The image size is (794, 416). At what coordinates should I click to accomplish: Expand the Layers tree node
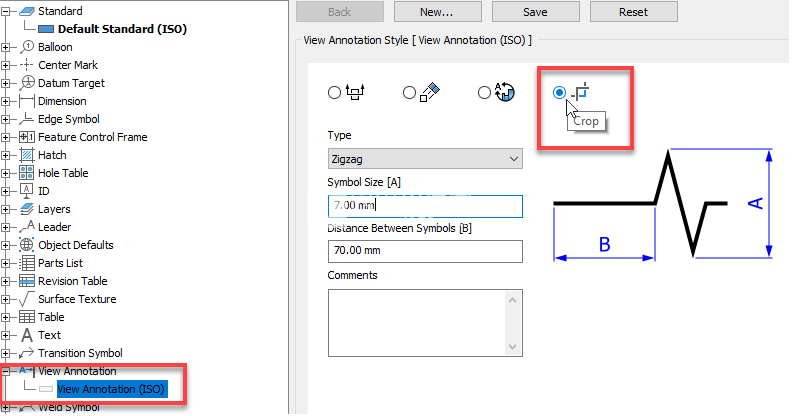coord(6,210)
